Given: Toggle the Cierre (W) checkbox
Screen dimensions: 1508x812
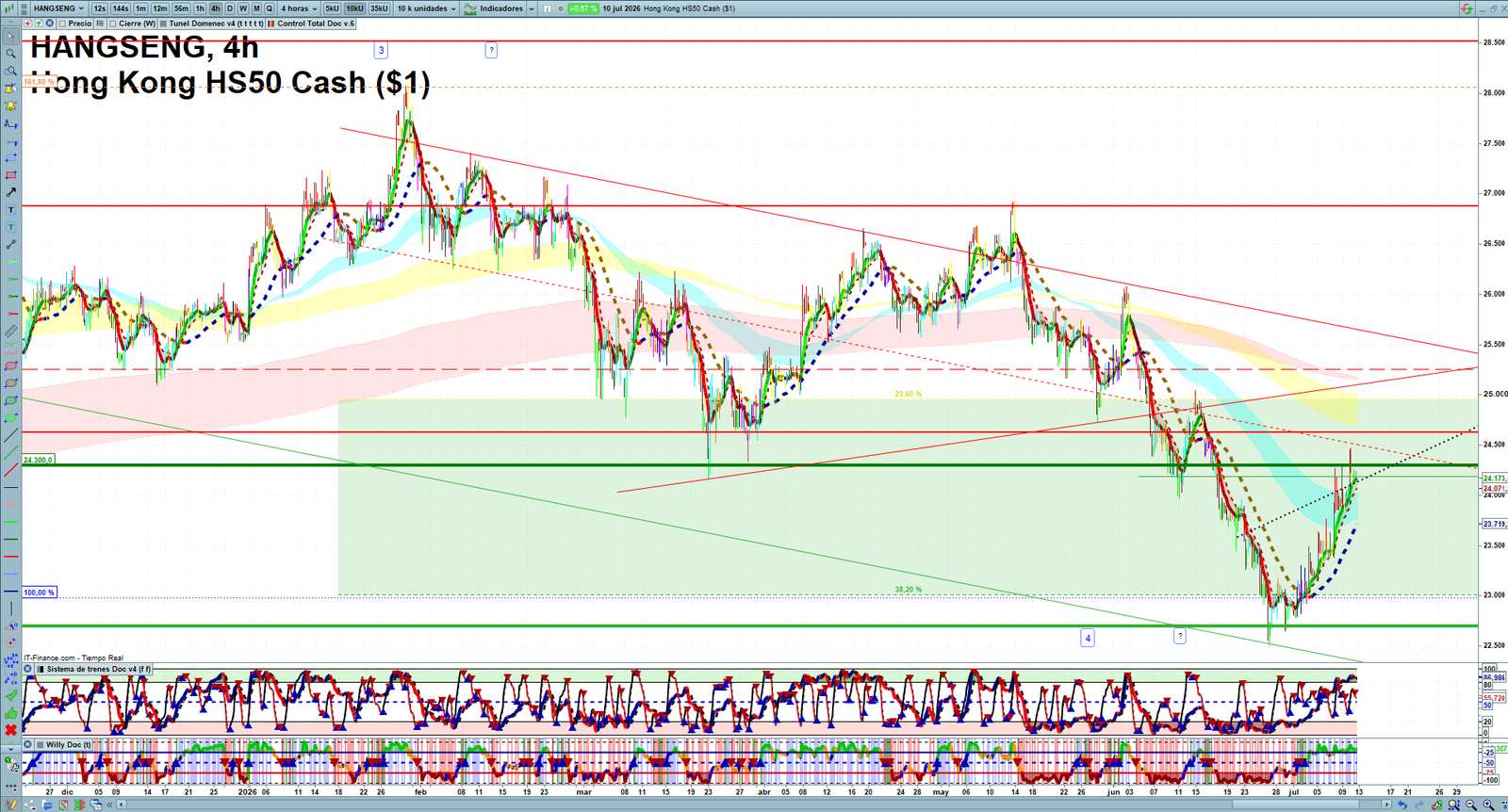Looking at the screenshot, I should click(112, 24).
